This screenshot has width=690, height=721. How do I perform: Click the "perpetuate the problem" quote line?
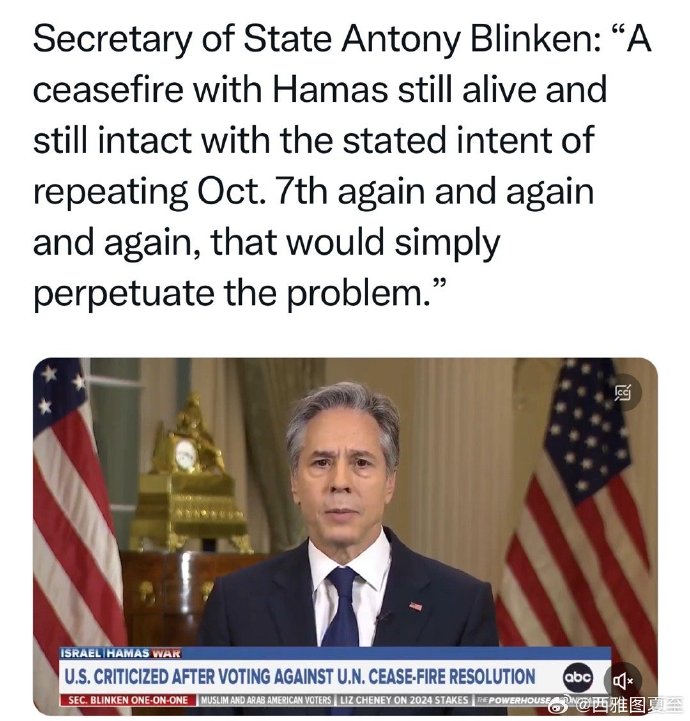click(239, 293)
